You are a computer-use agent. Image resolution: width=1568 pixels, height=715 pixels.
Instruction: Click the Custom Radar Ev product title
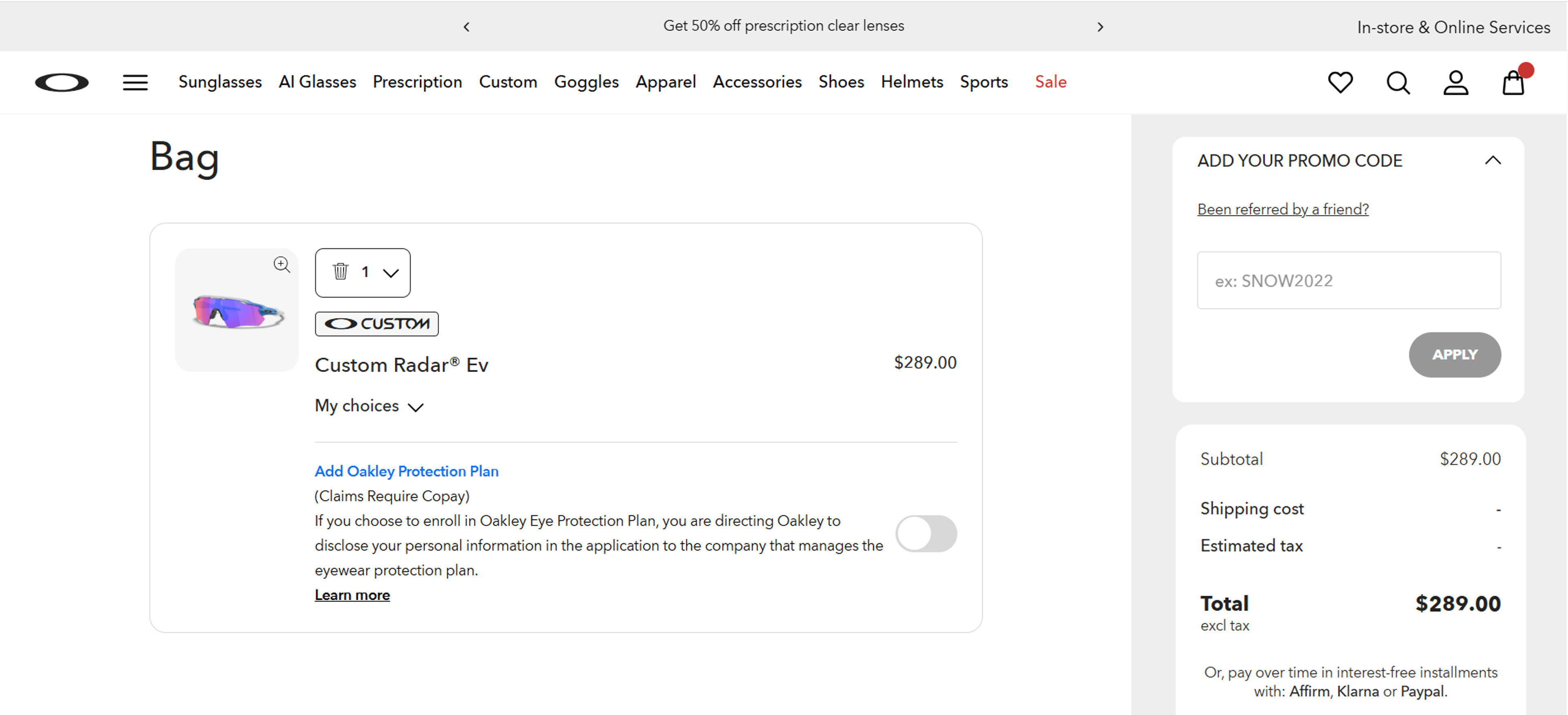coord(402,364)
